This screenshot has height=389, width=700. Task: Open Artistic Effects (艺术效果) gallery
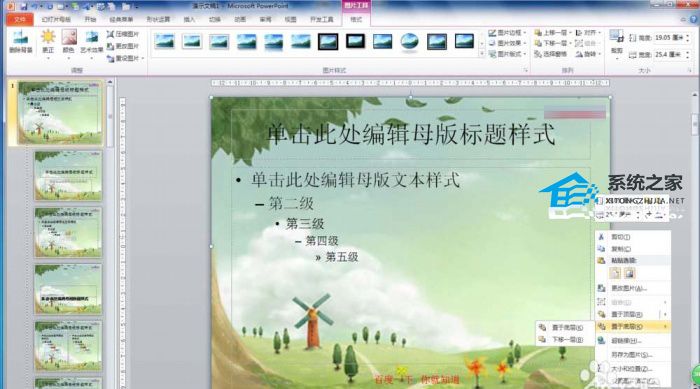[92, 42]
